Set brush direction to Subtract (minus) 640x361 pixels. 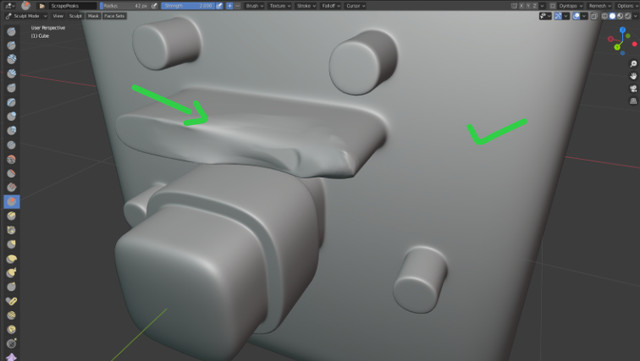(238, 6)
